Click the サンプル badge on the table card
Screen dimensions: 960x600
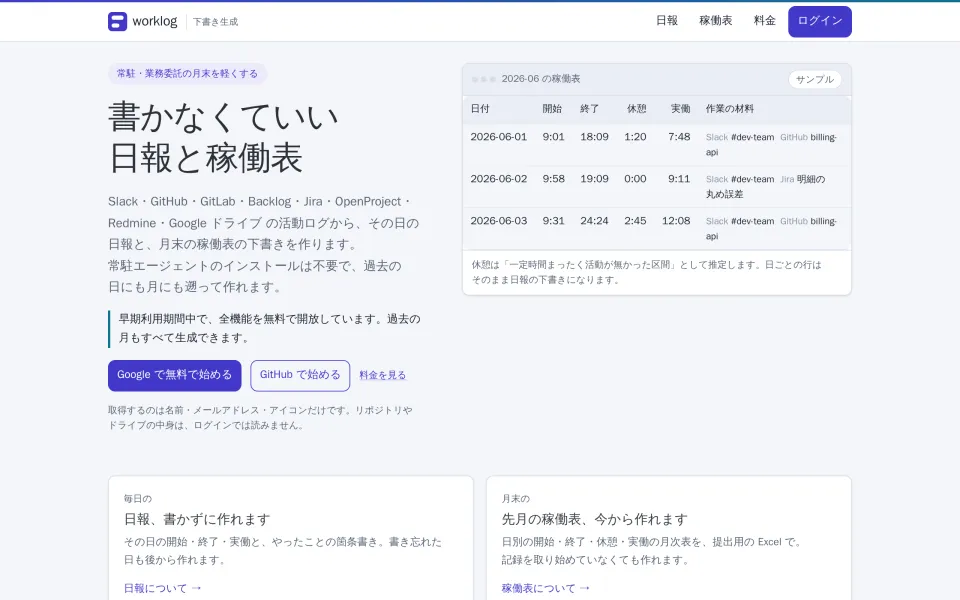[815, 79]
